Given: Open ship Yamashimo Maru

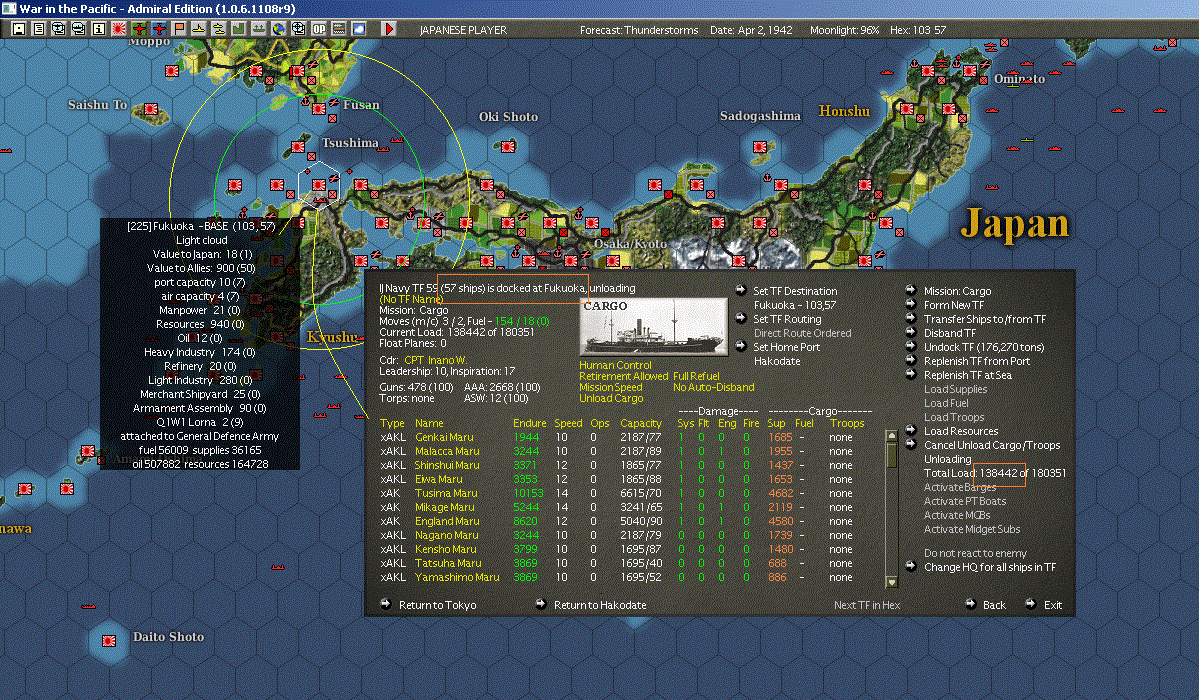Looking at the screenshot, I should pos(457,578).
